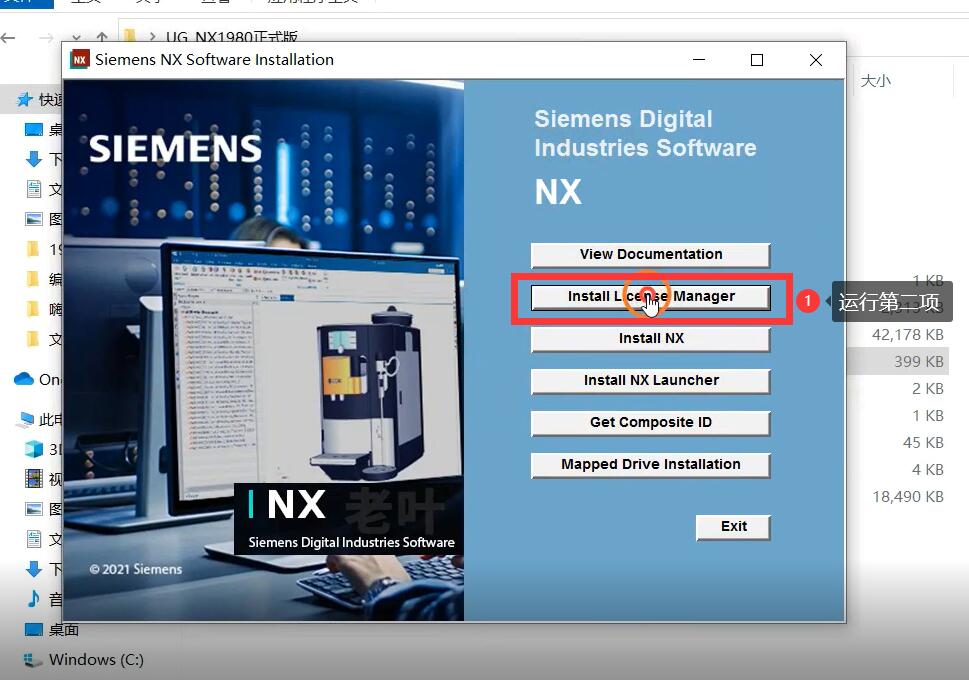Open the Desktop shortcut icon in sidebar
The width and height of the screenshot is (969, 680).
tap(33, 129)
